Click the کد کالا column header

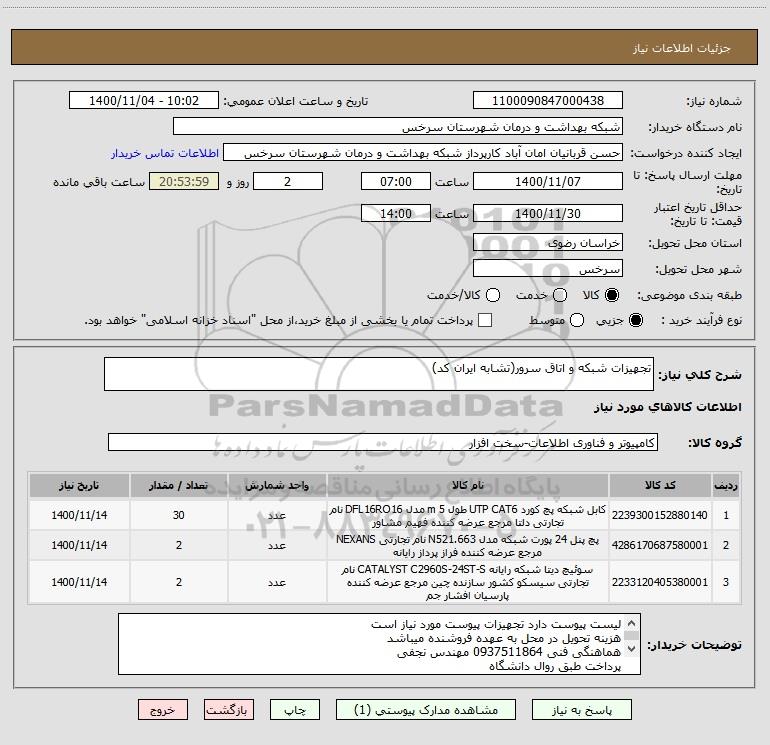tap(660, 485)
